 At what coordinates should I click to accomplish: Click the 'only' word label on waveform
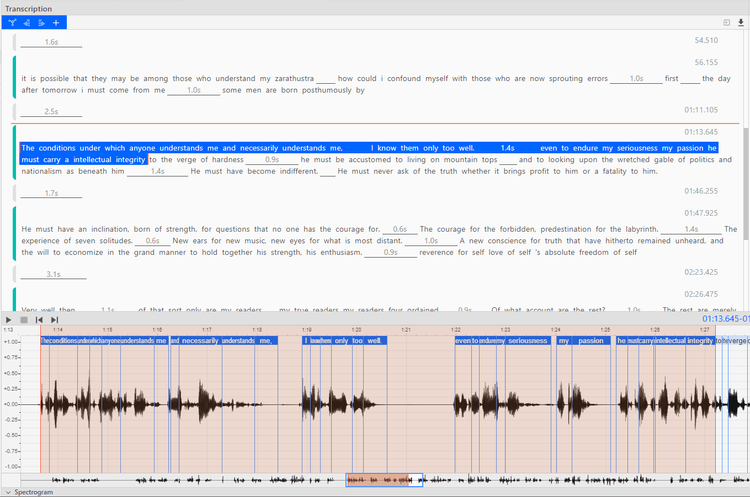(x=342, y=341)
